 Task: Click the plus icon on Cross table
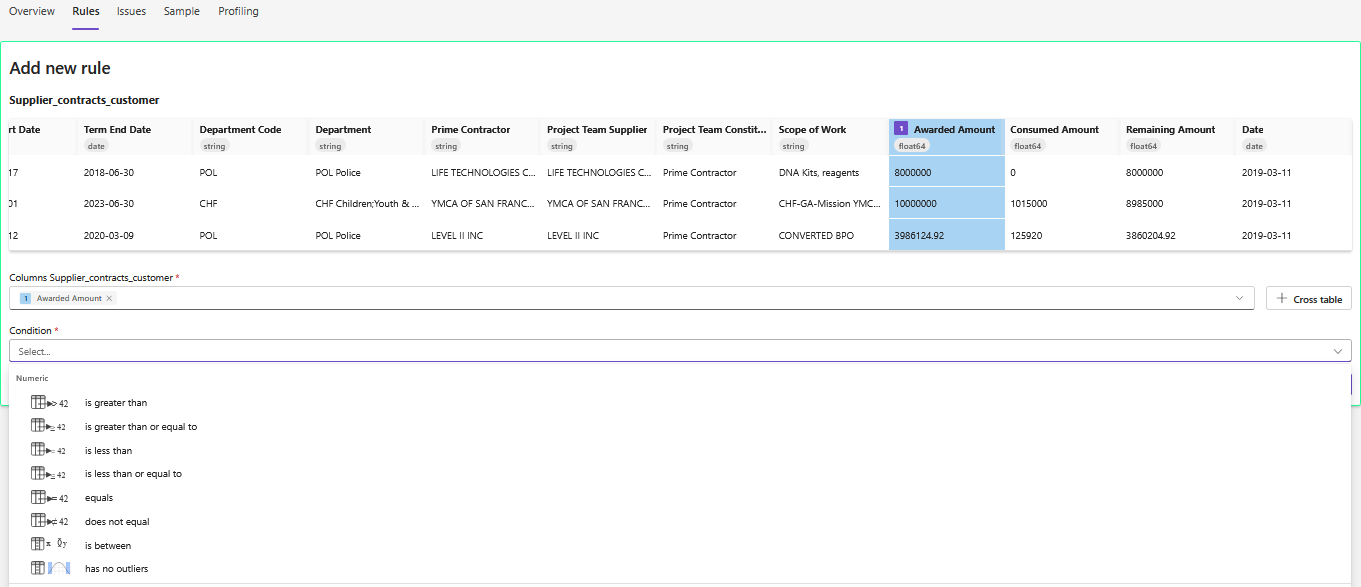pos(1282,299)
